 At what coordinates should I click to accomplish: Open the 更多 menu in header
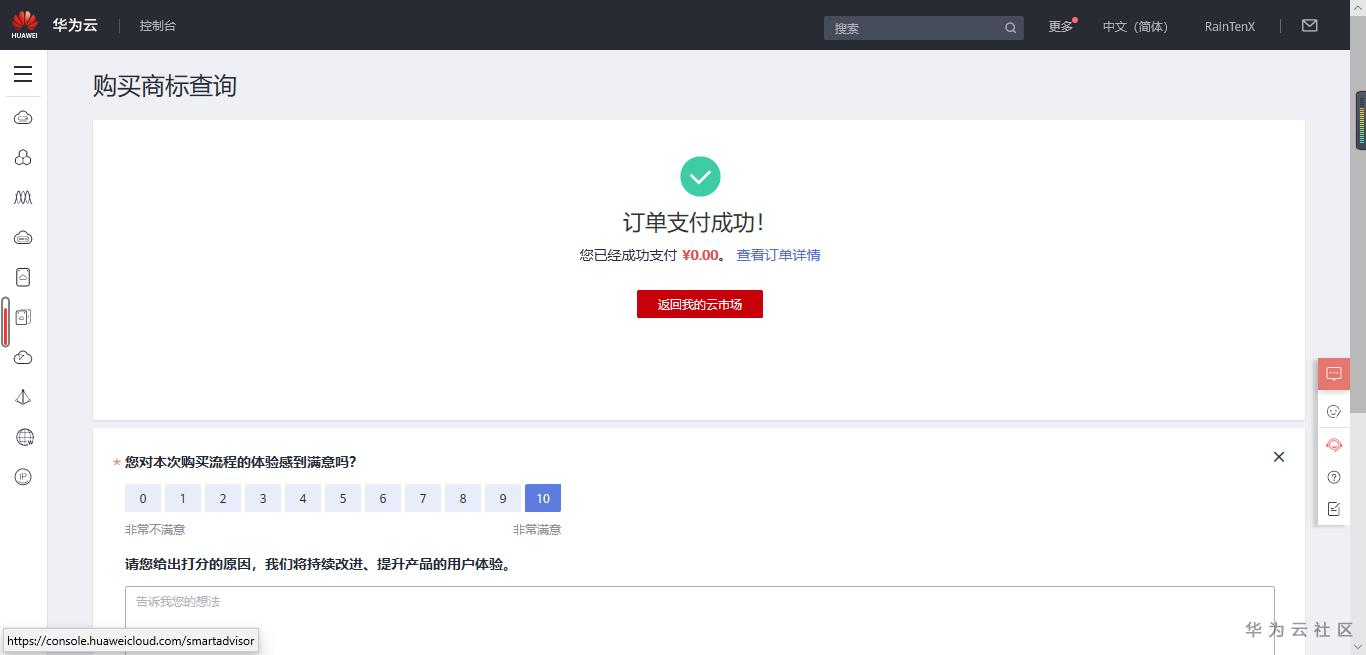(x=1061, y=27)
